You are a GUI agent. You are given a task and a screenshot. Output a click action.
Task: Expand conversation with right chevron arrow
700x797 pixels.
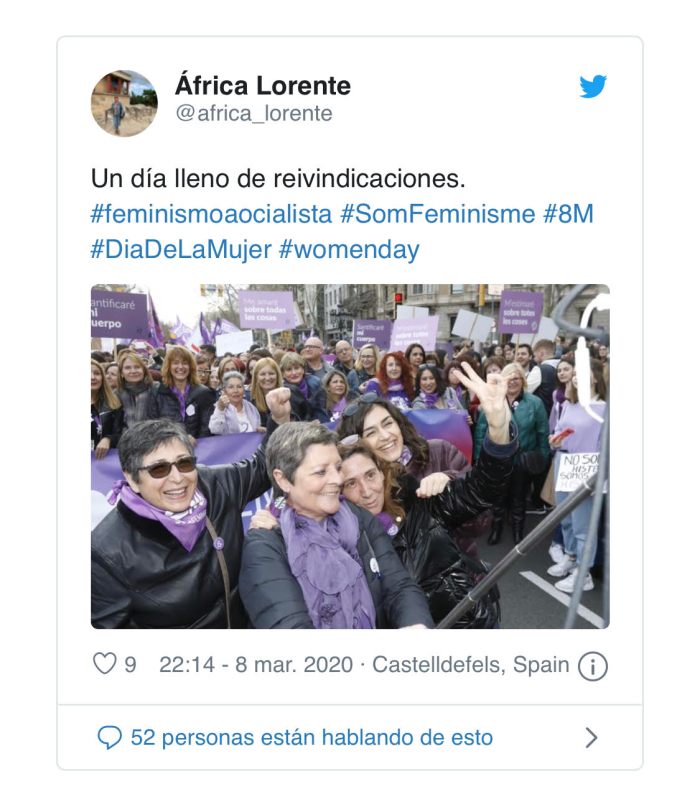(x=591, y=738)
